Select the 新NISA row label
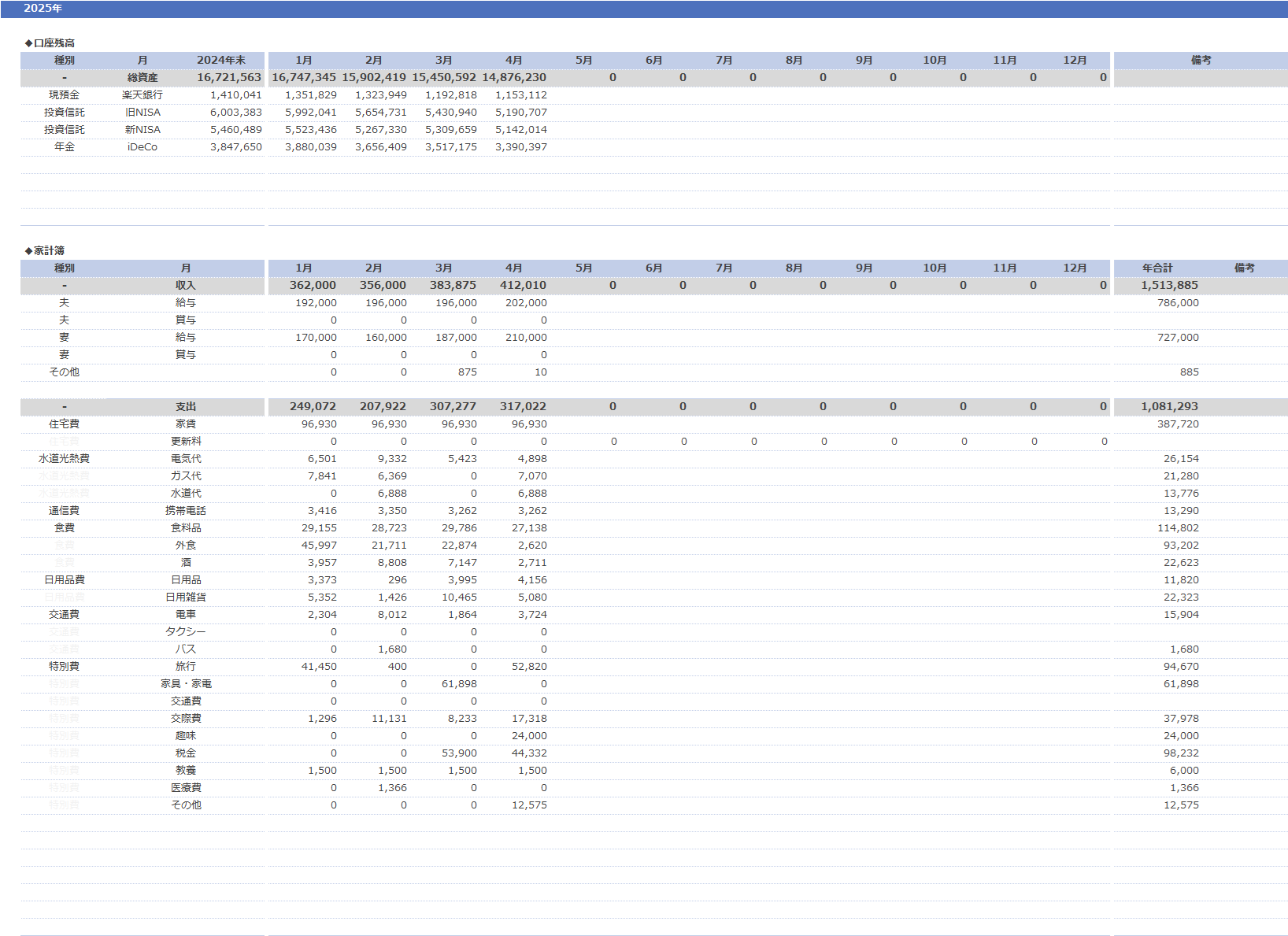Image resolution: width=1288 pixels, height=936 pixels. 142,130
